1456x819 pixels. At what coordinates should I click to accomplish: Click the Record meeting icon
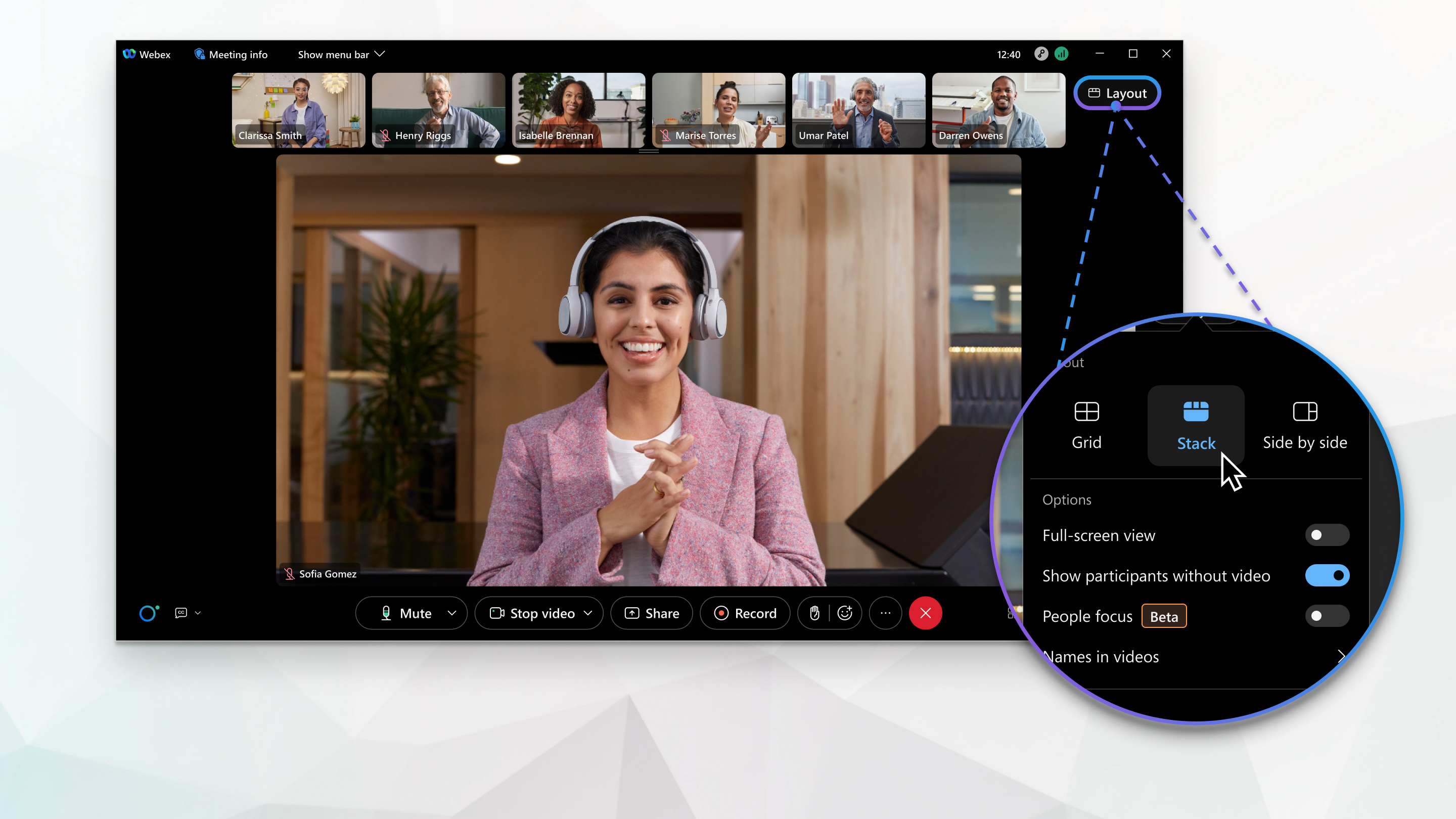point(745,613)
